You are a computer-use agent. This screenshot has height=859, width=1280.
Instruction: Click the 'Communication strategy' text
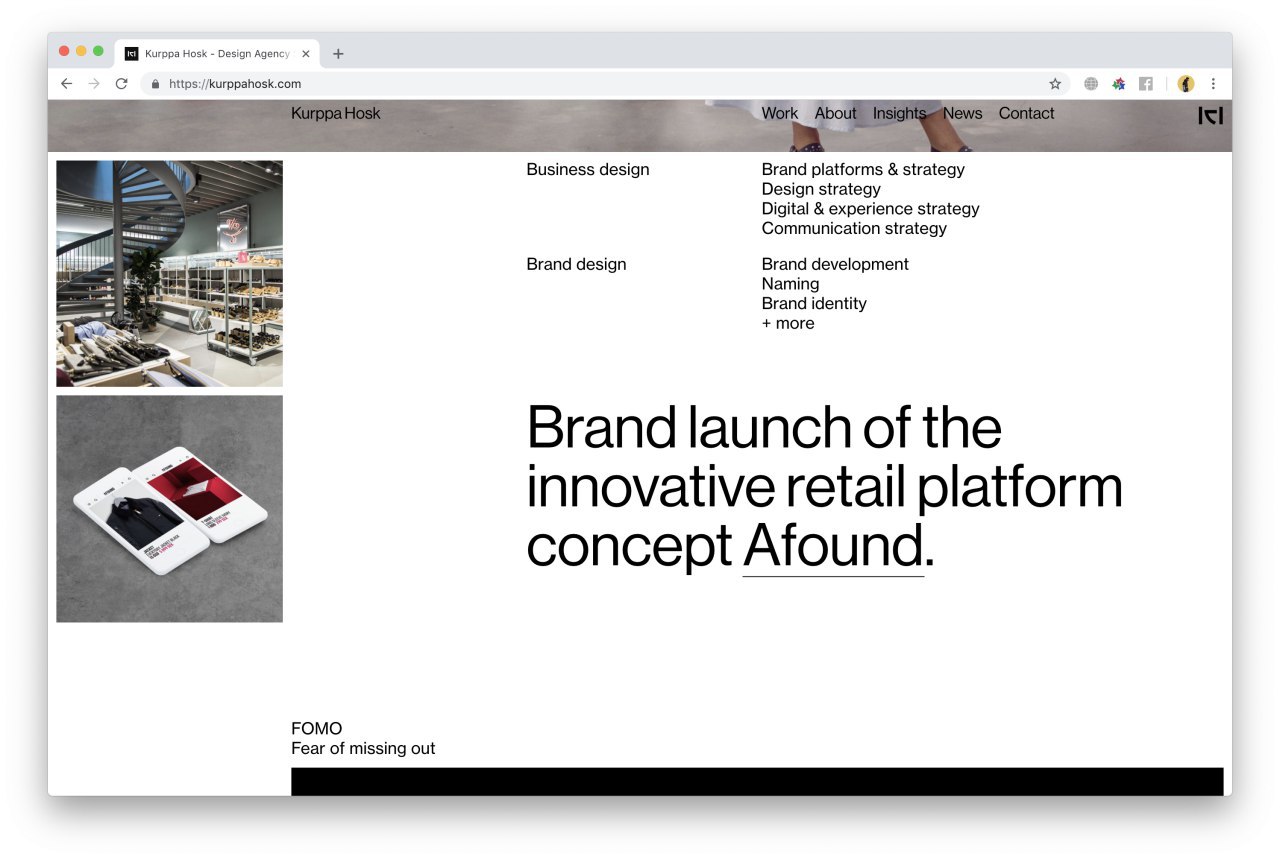click(x=854, y=228)
